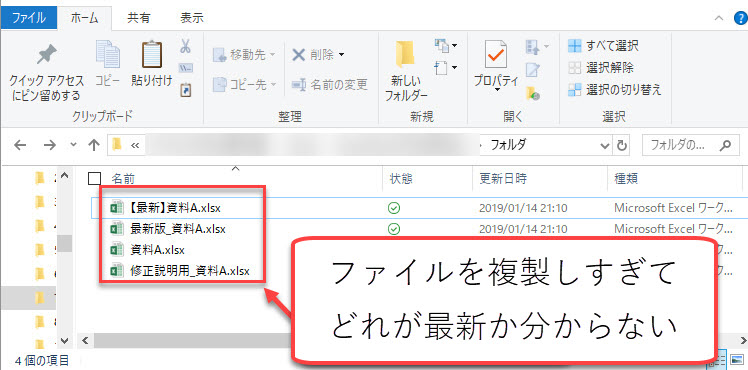Click sync status of 最新版_資料A.xlsx

(x=394, y=229)
